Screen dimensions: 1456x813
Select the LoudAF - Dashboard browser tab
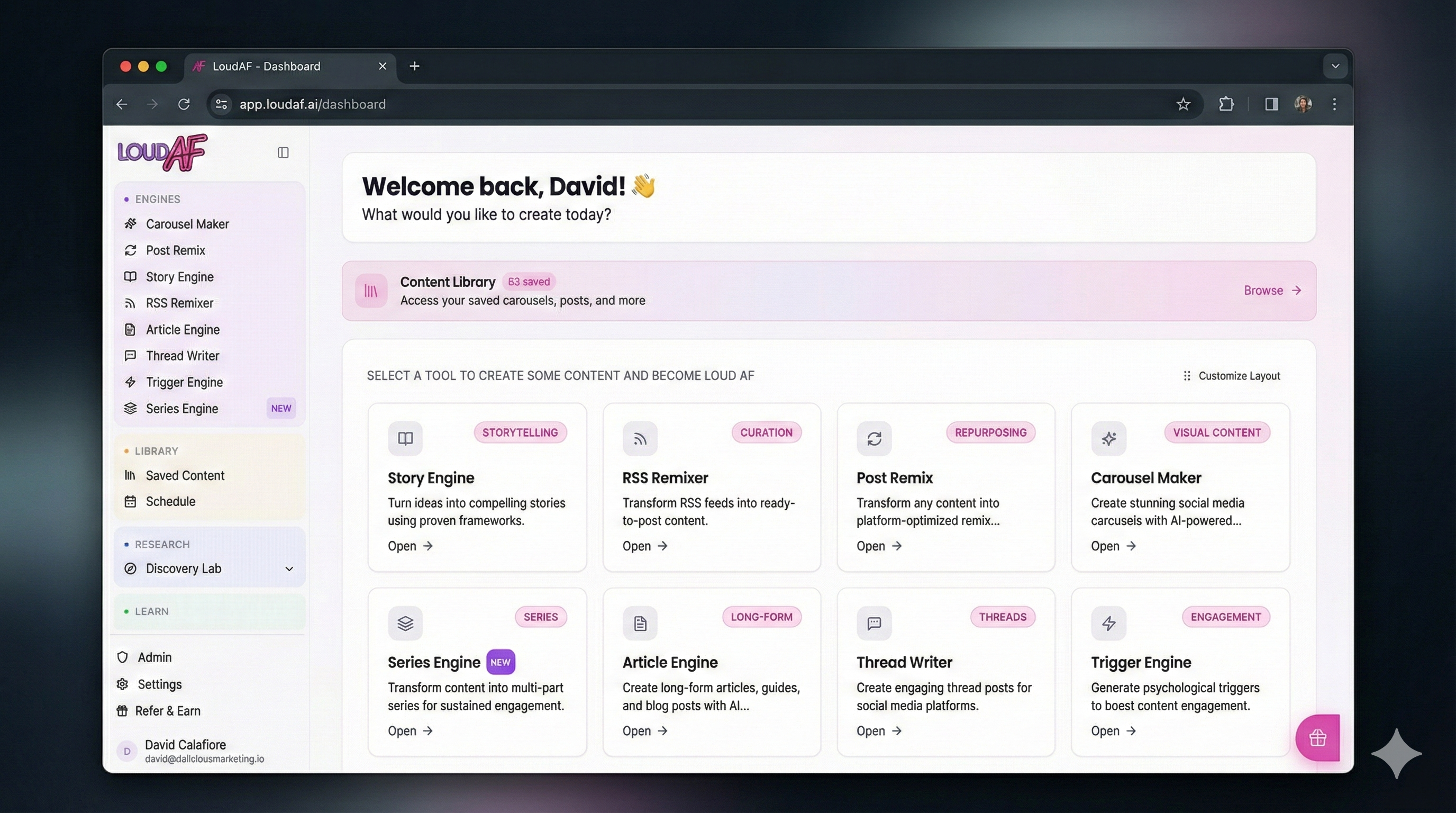pos(266,66)
